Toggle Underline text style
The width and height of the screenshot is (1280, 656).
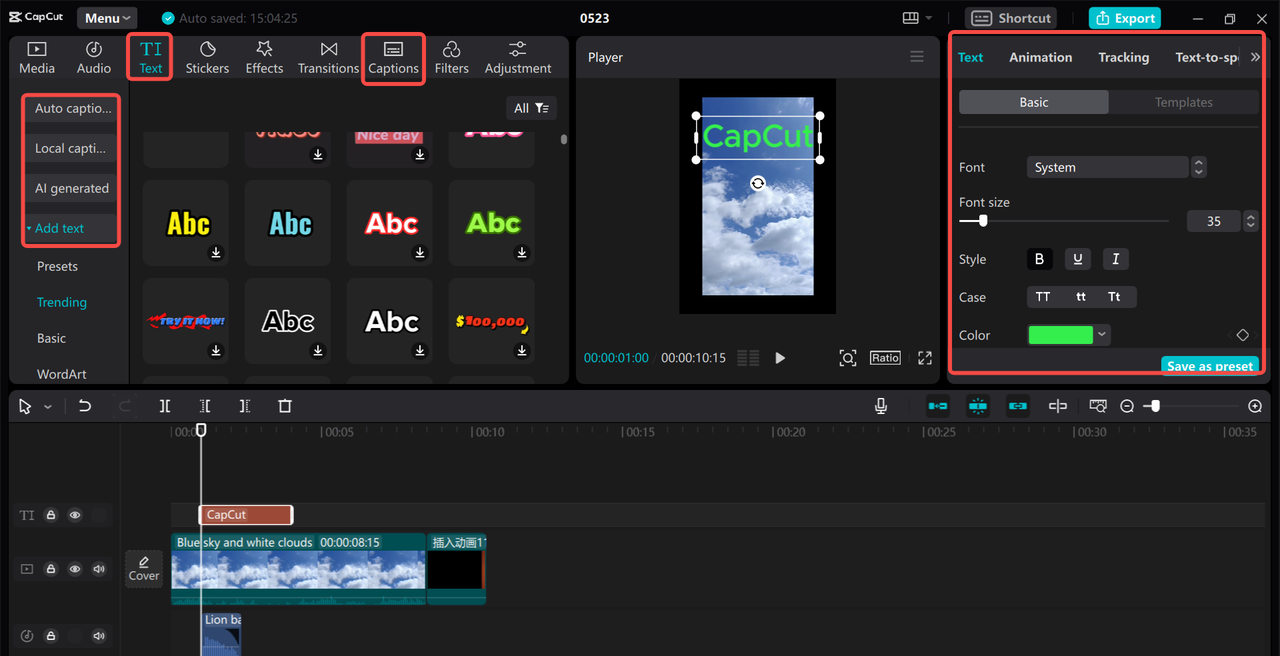tap(1077, 259)
